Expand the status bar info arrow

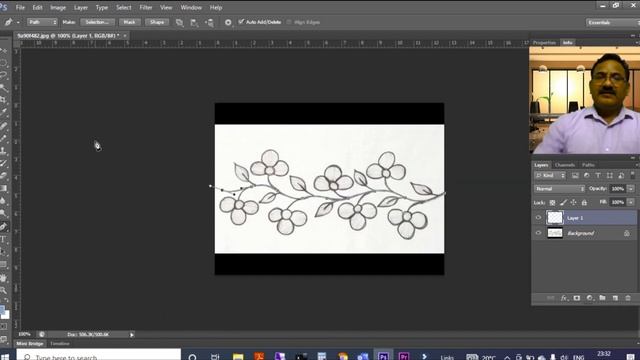coord(132,335)
